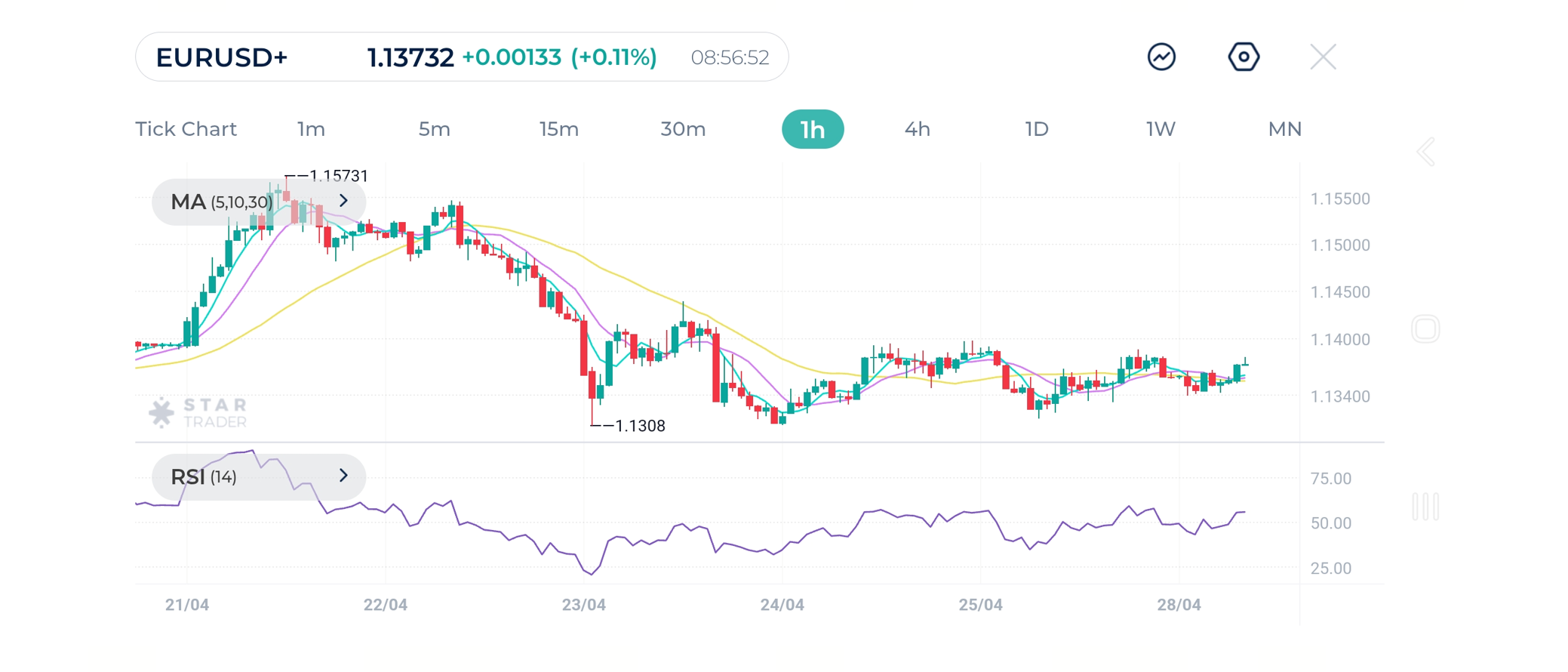Image resolution: width=1568 pixels, height=672 pixels.
Task: Click the EURUSD+ symbol name
Action: (x=222, y=57)
